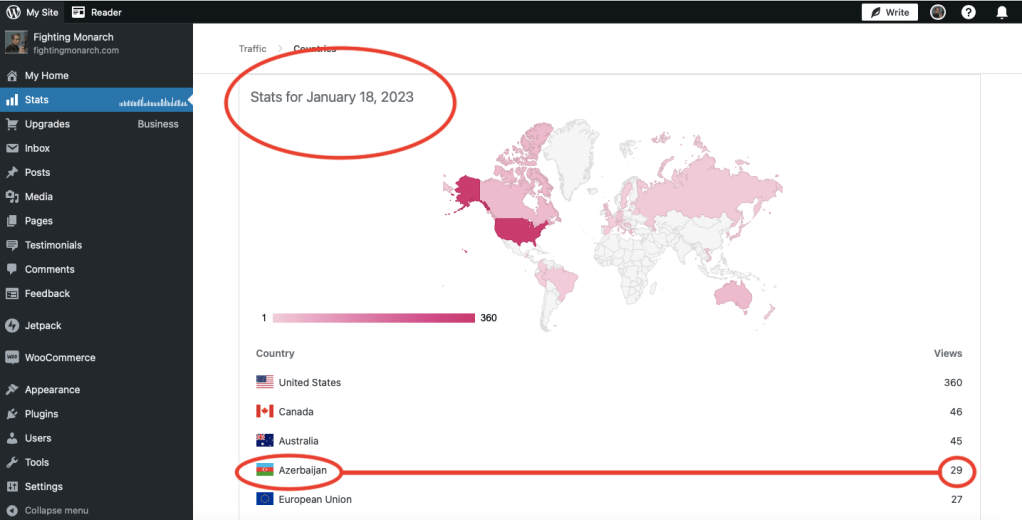The height and width of the screenshot is (520, 1022).
Task: Open the user profile avatar
Action: point(938,12)
